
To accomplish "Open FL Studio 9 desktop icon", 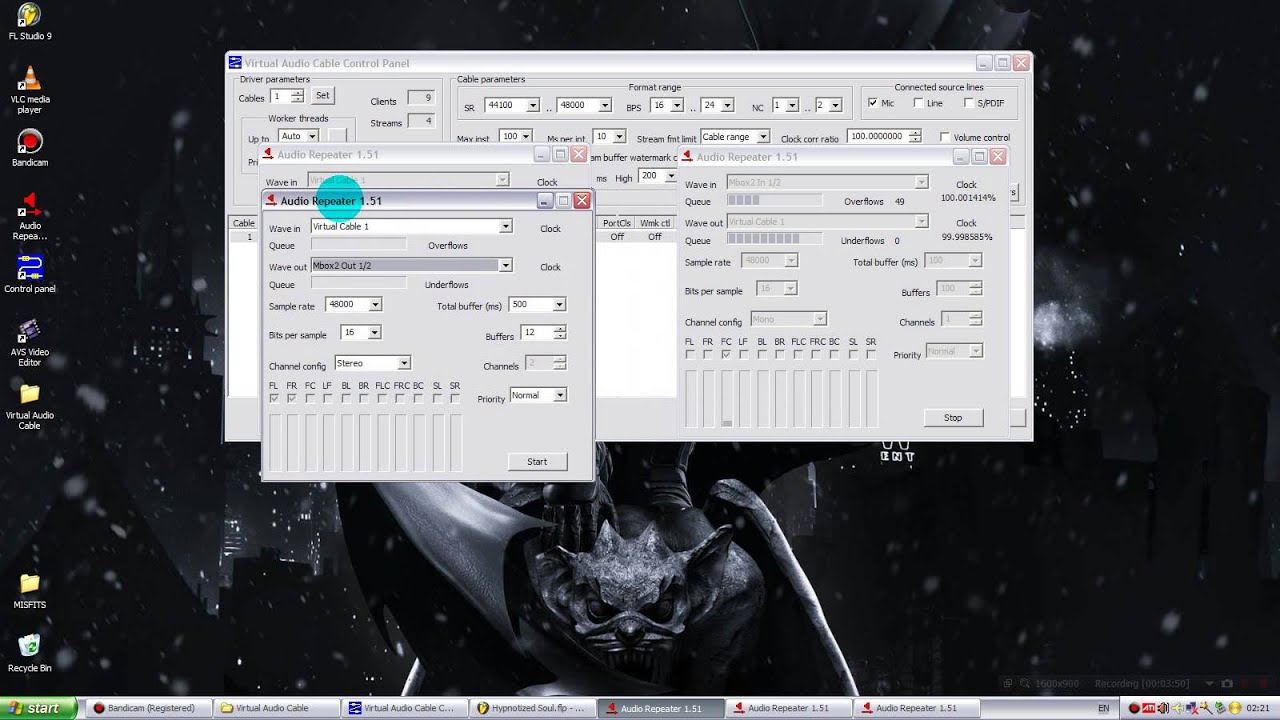I will 29,22.
